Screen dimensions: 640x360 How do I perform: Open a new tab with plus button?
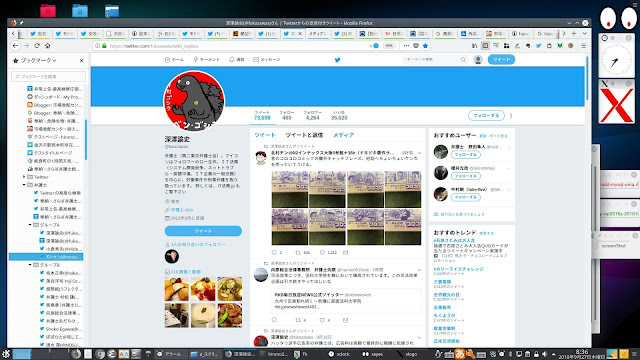(574, 33)
